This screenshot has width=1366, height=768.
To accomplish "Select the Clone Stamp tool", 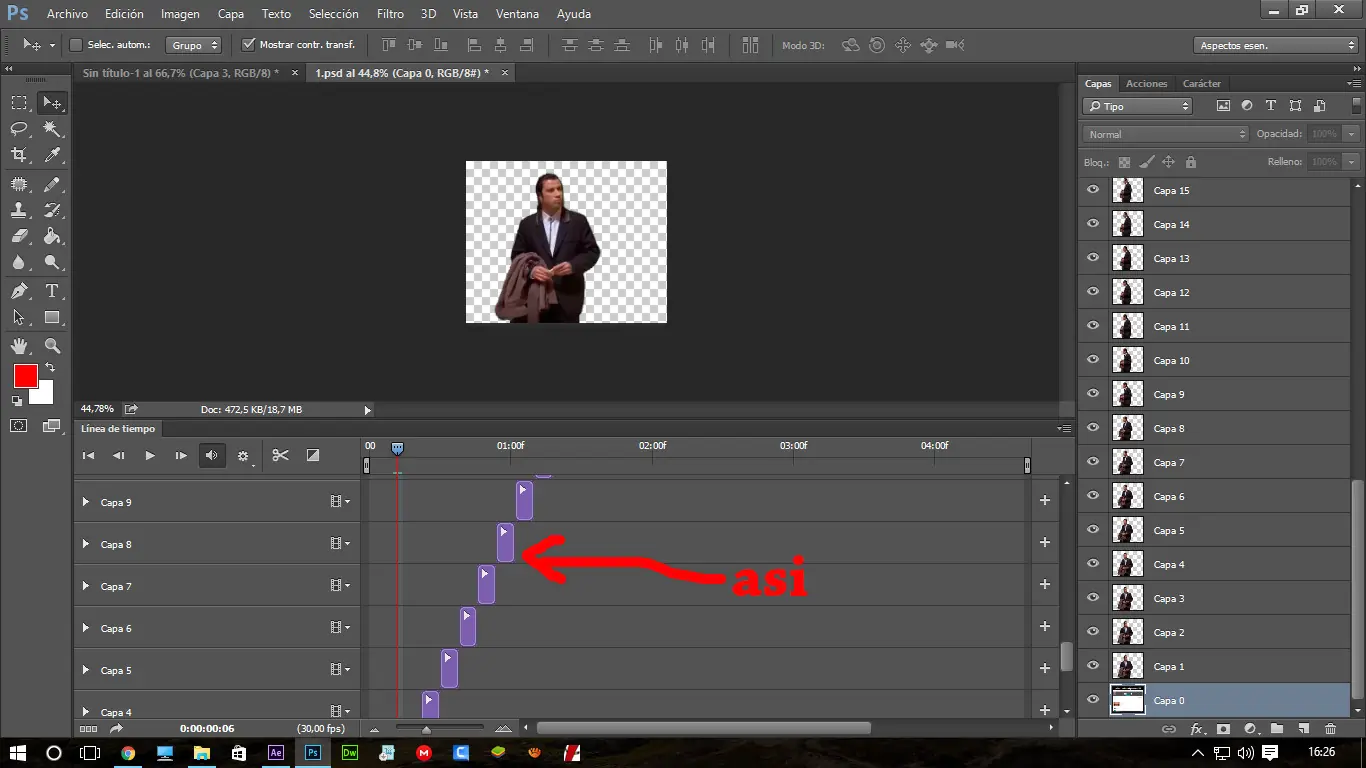I will click(x=19, y=210).
